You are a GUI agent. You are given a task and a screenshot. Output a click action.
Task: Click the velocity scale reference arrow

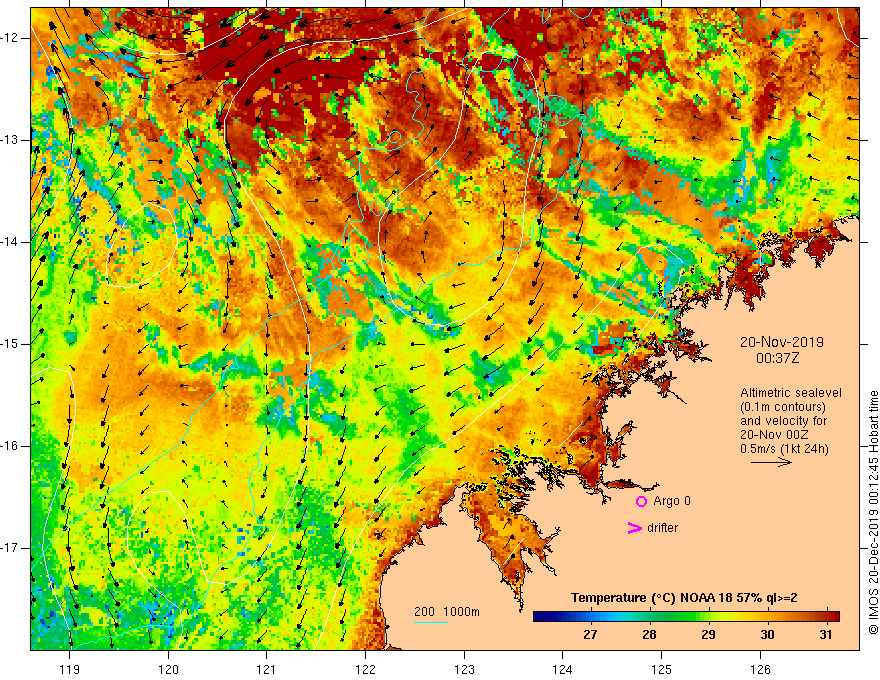[771, 462]
